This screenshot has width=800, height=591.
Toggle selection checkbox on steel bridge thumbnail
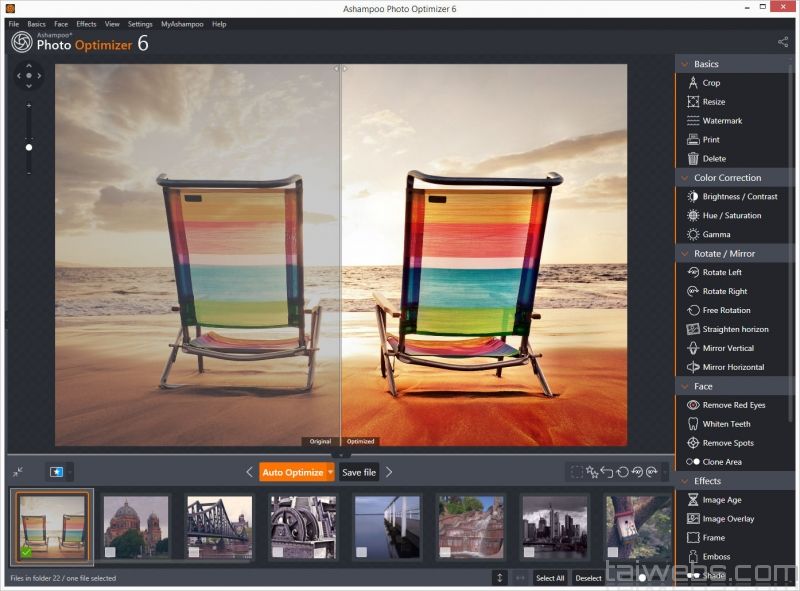pos(193,551)
